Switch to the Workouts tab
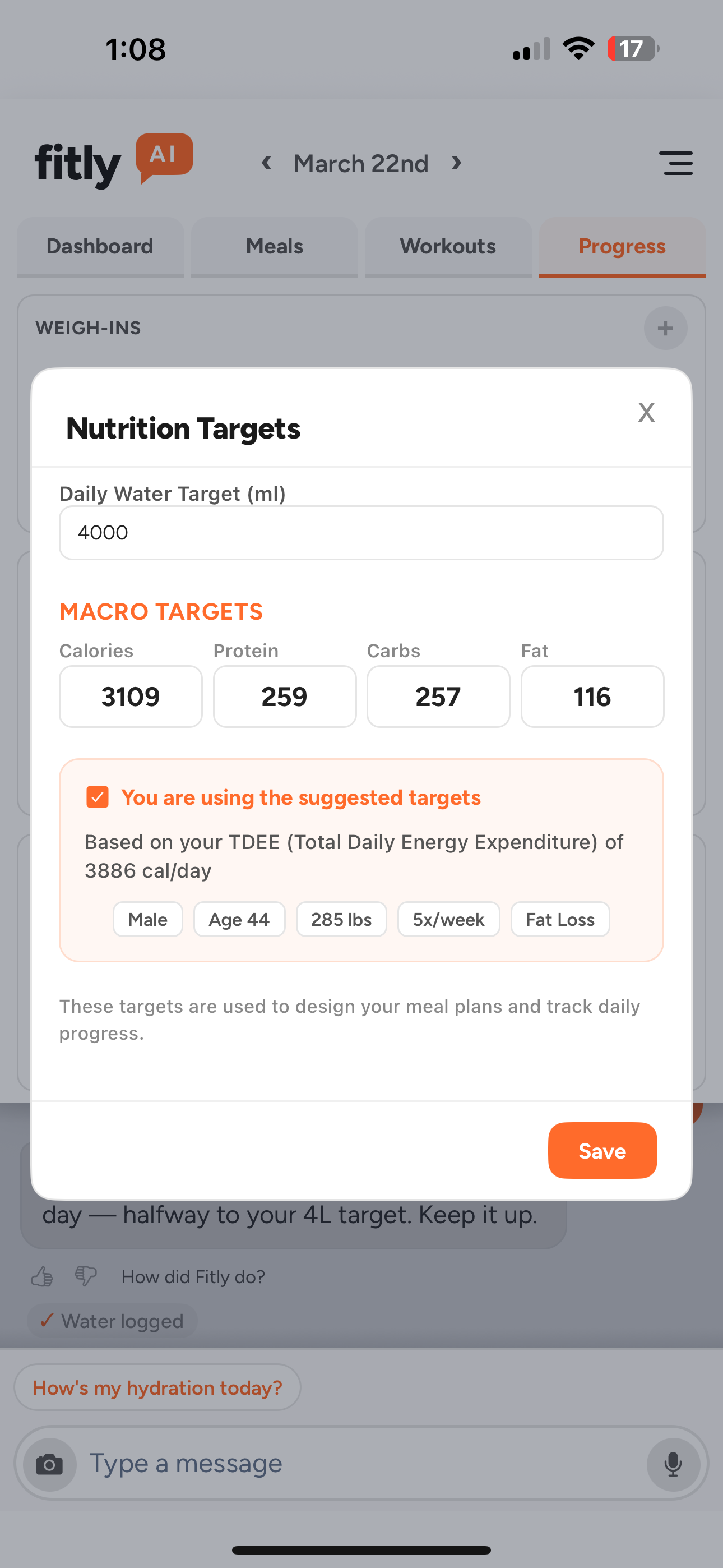 tap(448, 247)
